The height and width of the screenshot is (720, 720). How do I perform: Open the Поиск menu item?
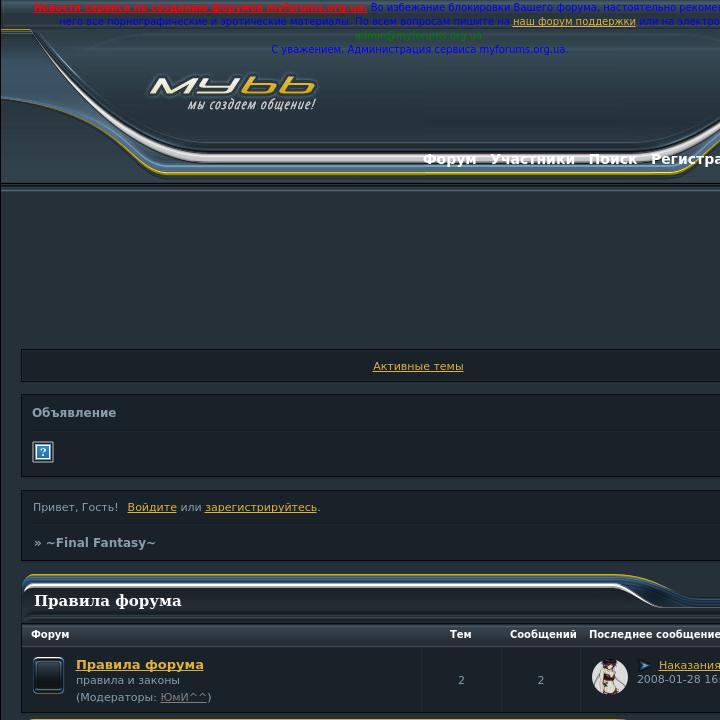click(613, 159)
